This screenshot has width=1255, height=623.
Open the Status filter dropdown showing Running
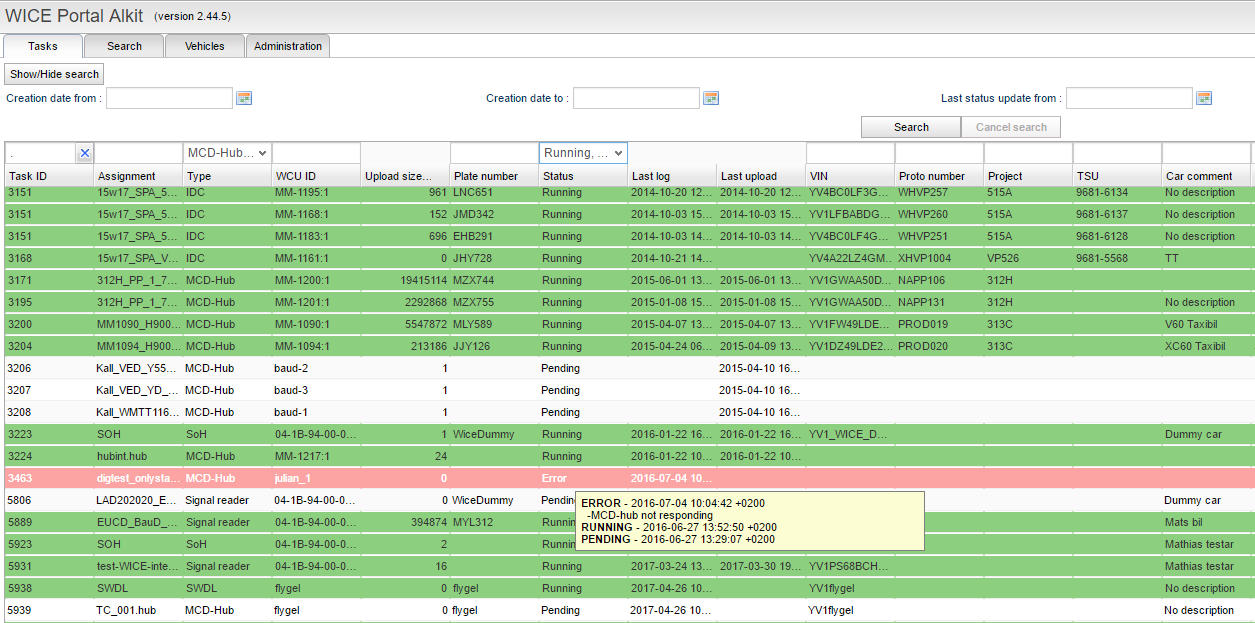(583, 153)
